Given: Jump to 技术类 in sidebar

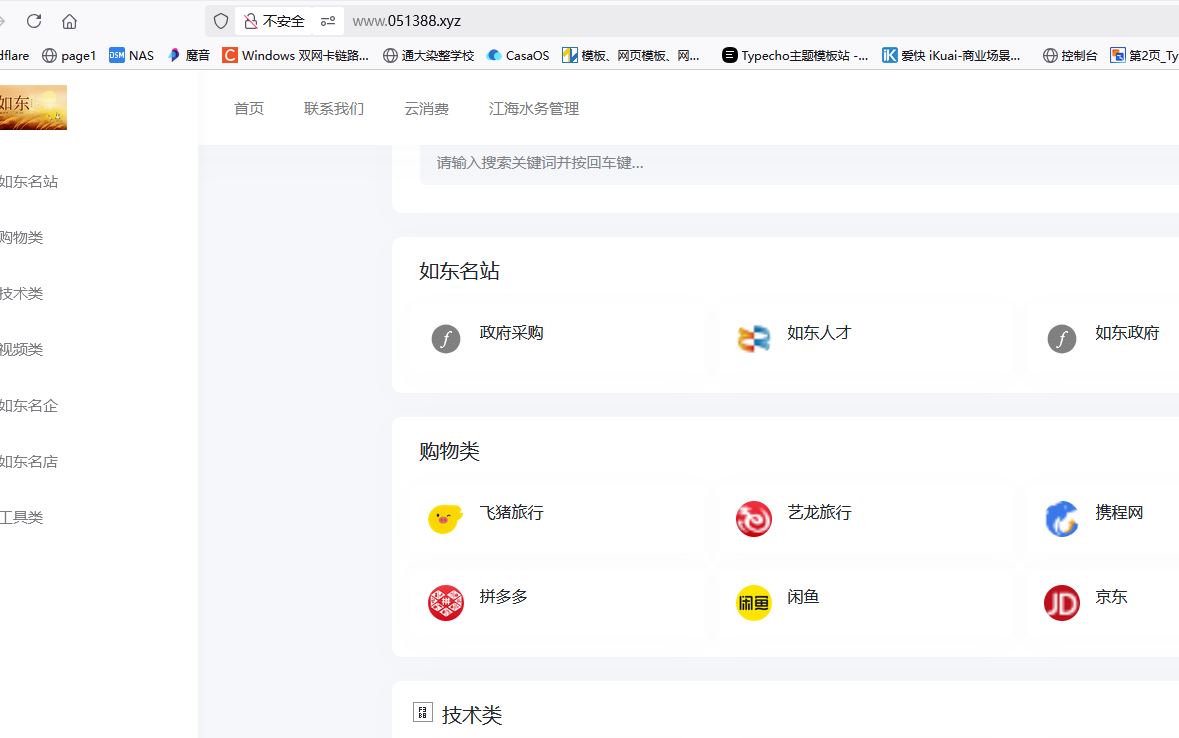Looking at the screenshot, I should [21, 293].
